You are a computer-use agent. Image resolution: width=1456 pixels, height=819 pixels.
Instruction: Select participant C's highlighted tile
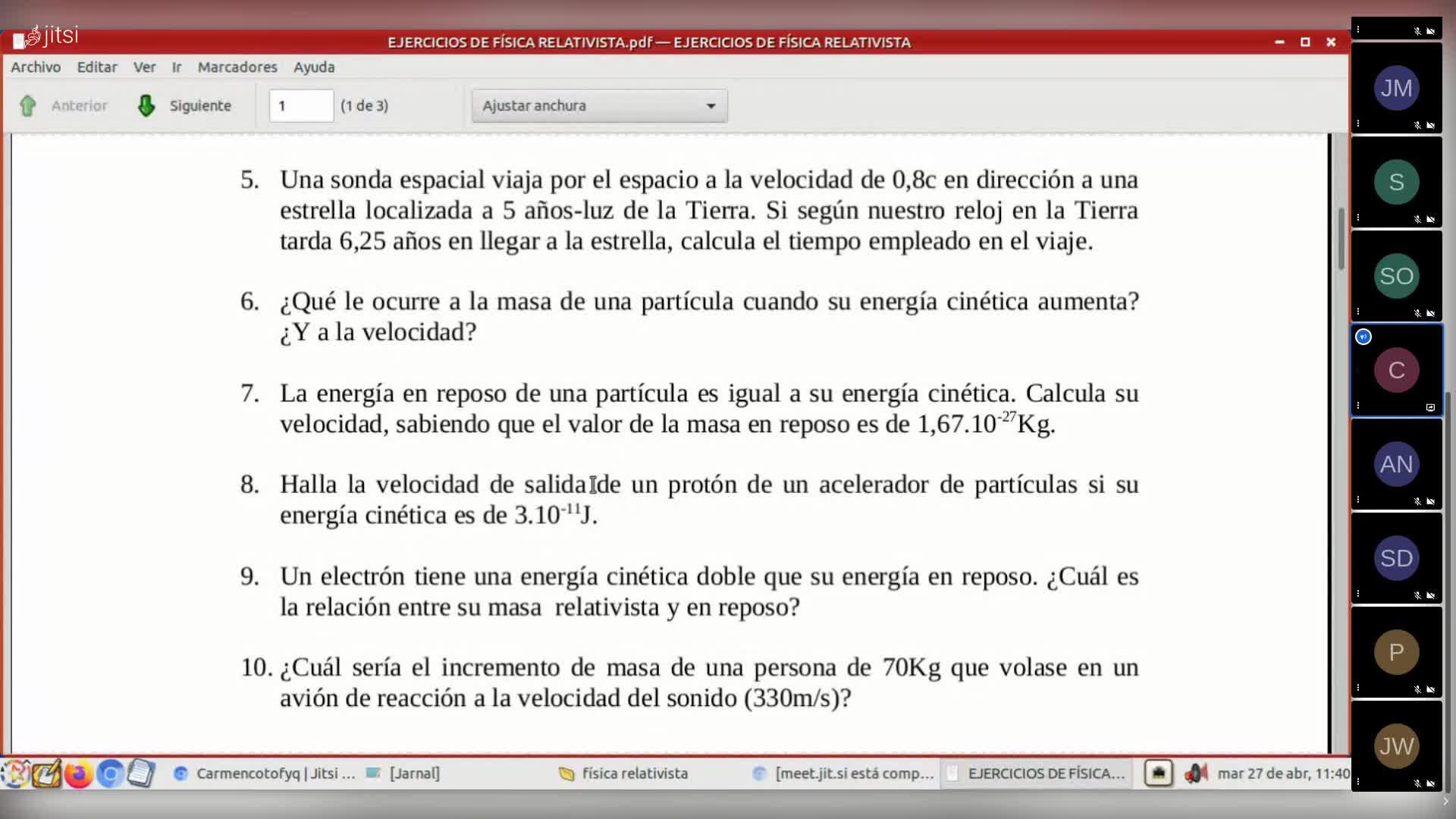(x=1396, y=370)
